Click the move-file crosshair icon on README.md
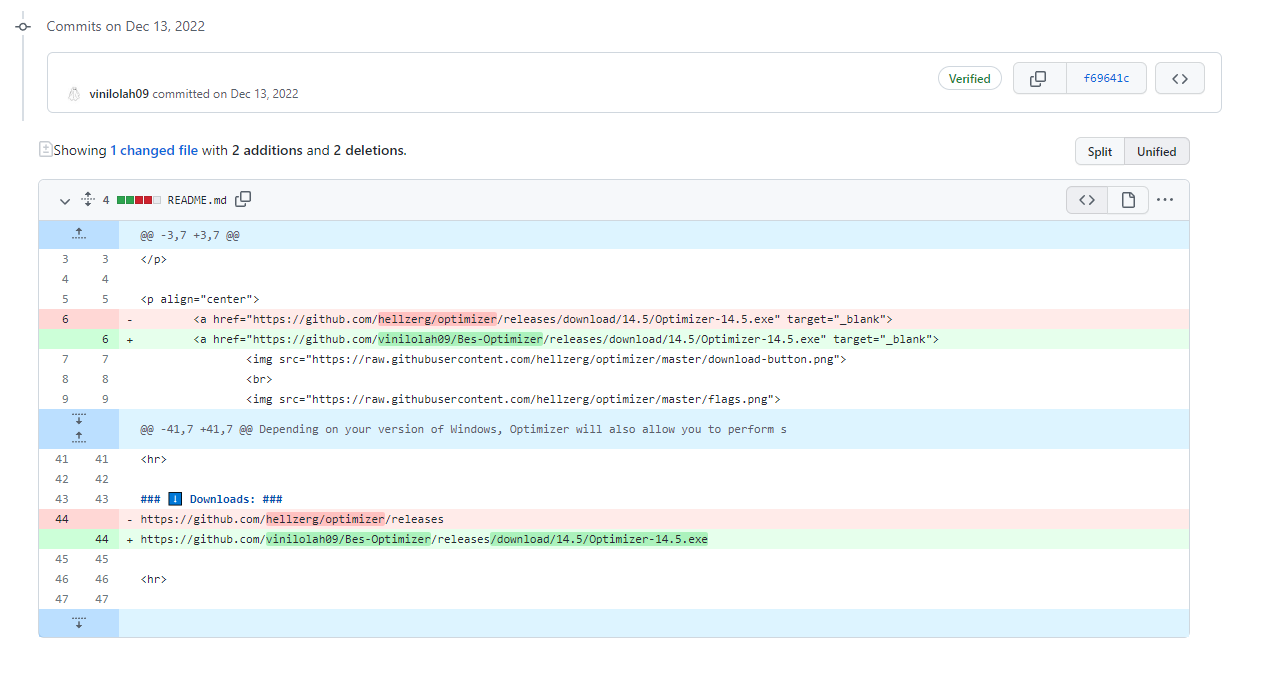The height and width of the screenshot is (673, 1276). (x=88, y=199)
